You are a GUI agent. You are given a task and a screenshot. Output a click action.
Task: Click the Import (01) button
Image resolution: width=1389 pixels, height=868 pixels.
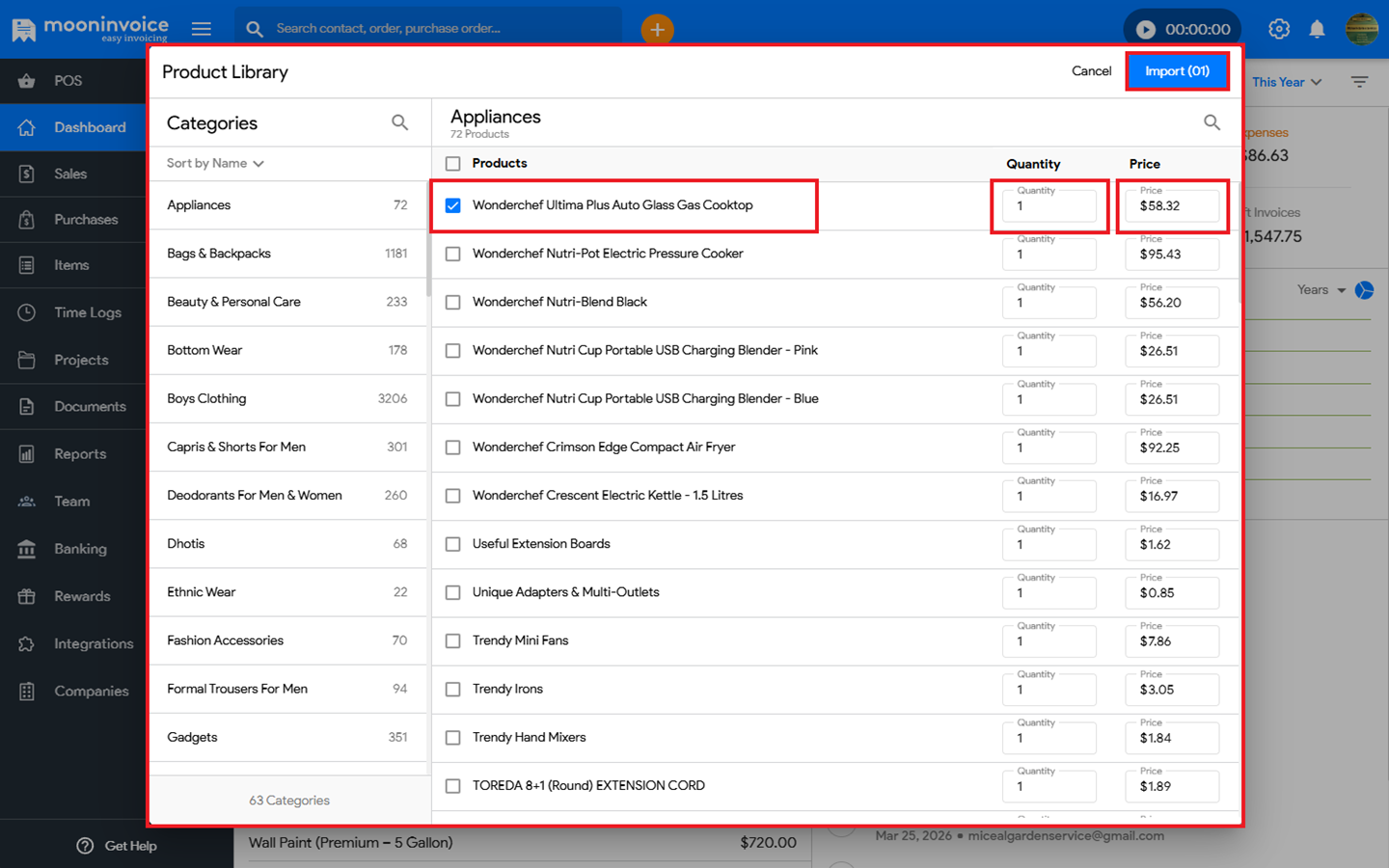coord(1177,71)
